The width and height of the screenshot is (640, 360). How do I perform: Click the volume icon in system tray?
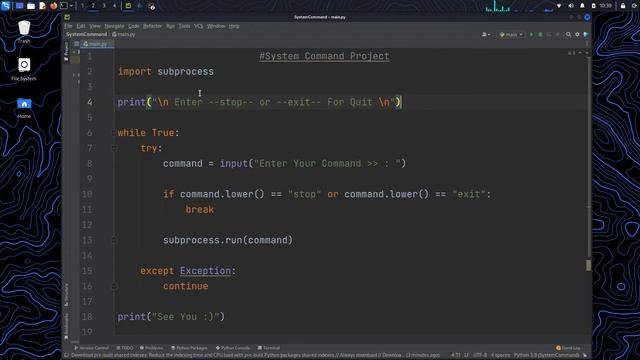click(x=571, y=6)
